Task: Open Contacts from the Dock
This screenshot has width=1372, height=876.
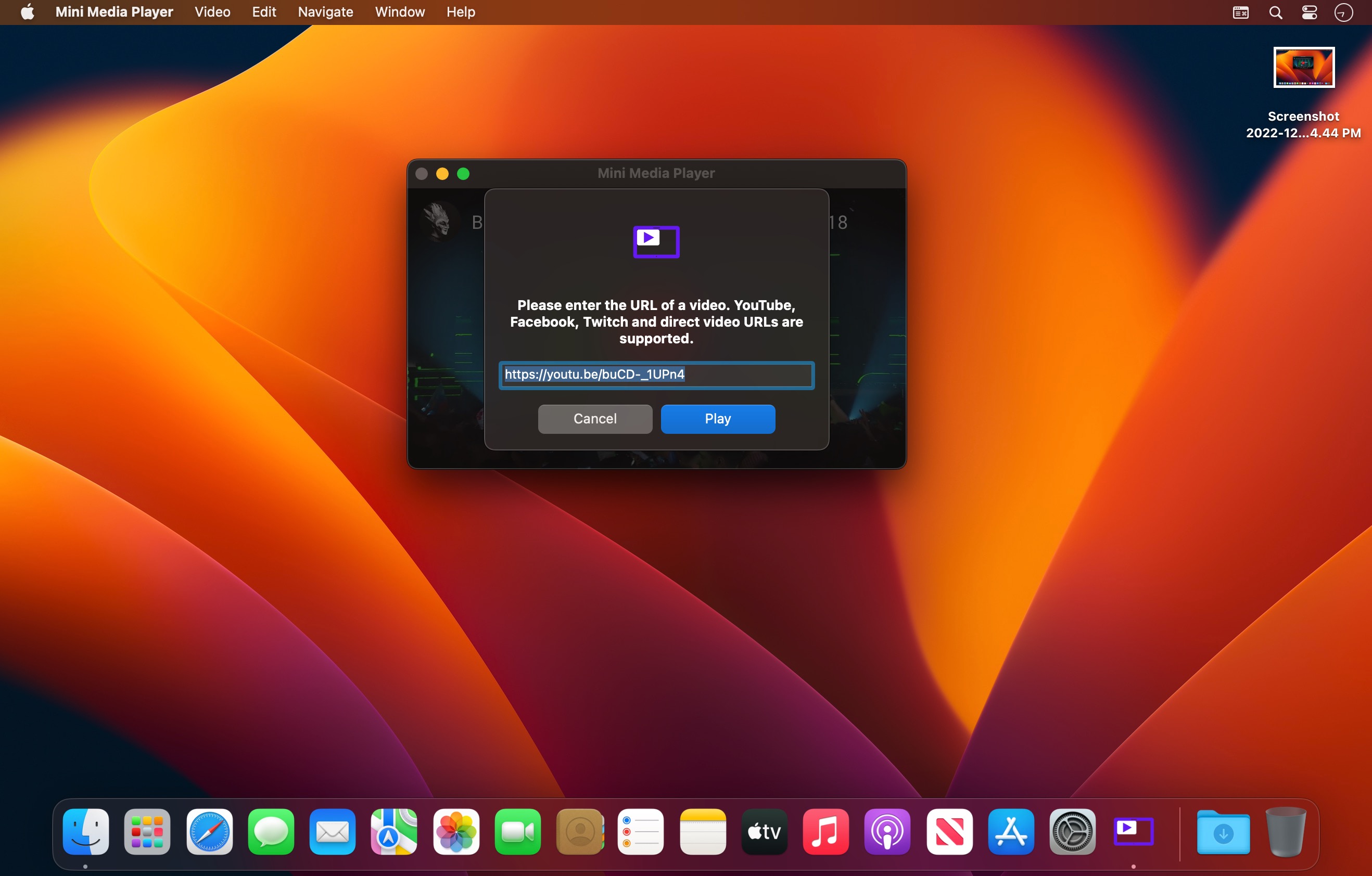Action: 579,831
